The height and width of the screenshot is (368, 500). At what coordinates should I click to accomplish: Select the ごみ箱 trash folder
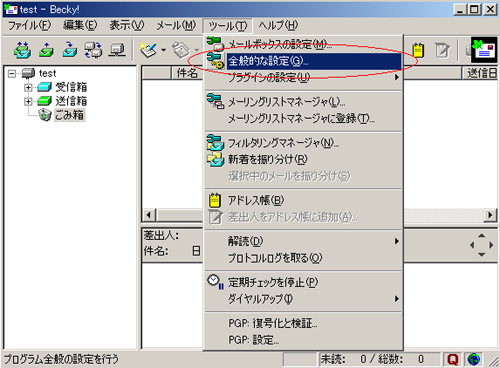click(x=69, y=115)
